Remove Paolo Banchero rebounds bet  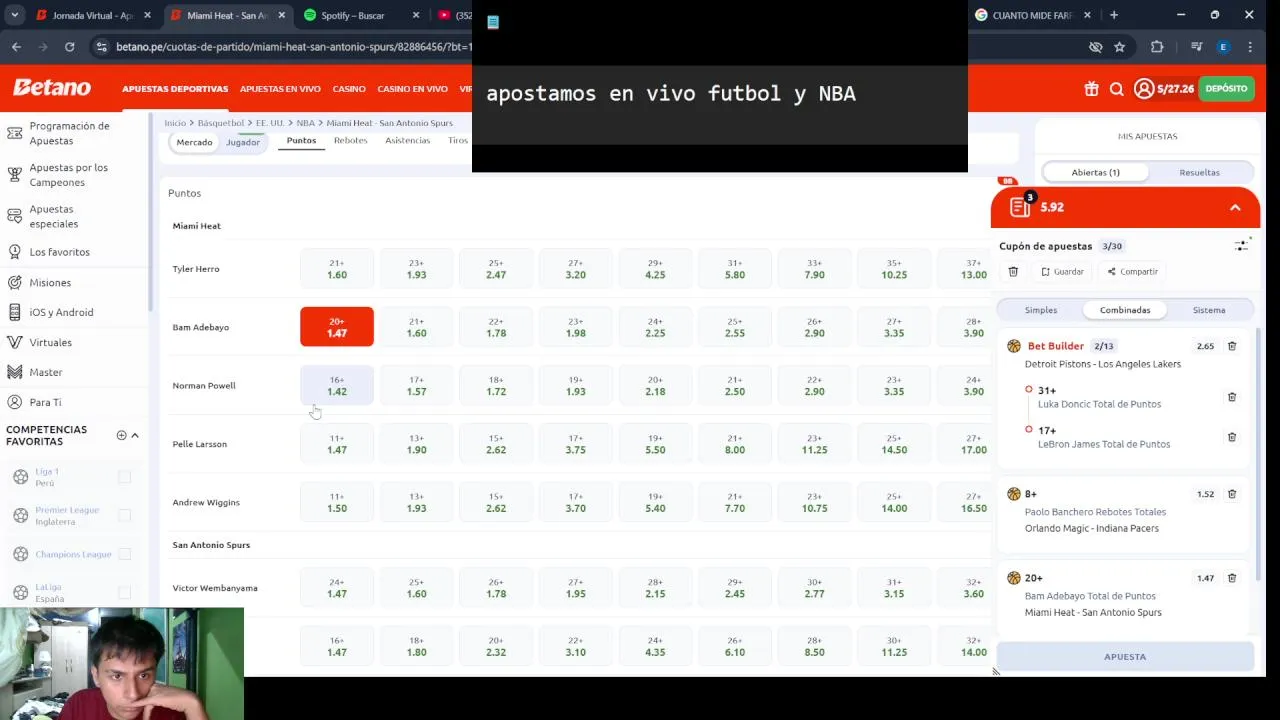1232,494
